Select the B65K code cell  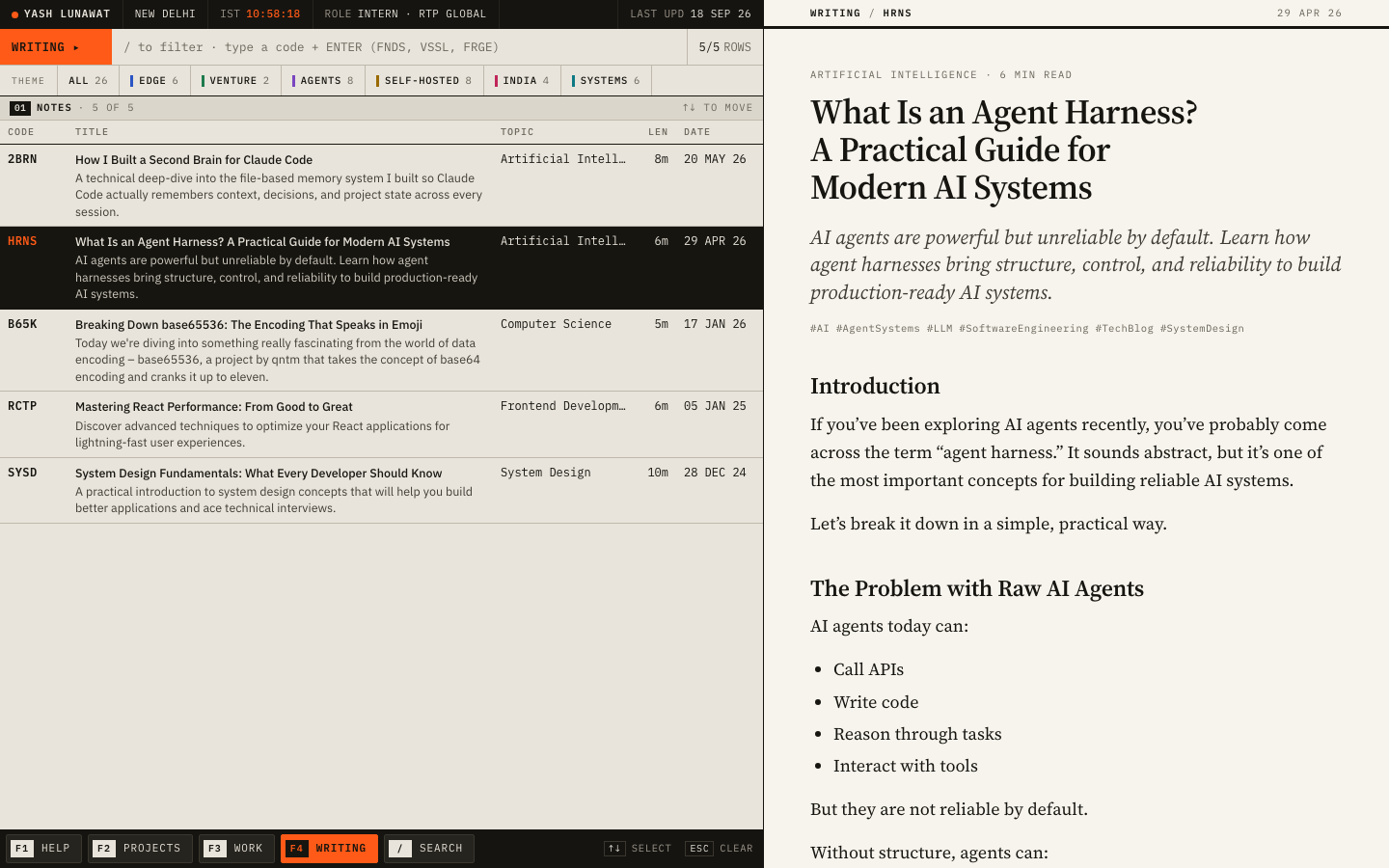[22, 324]
